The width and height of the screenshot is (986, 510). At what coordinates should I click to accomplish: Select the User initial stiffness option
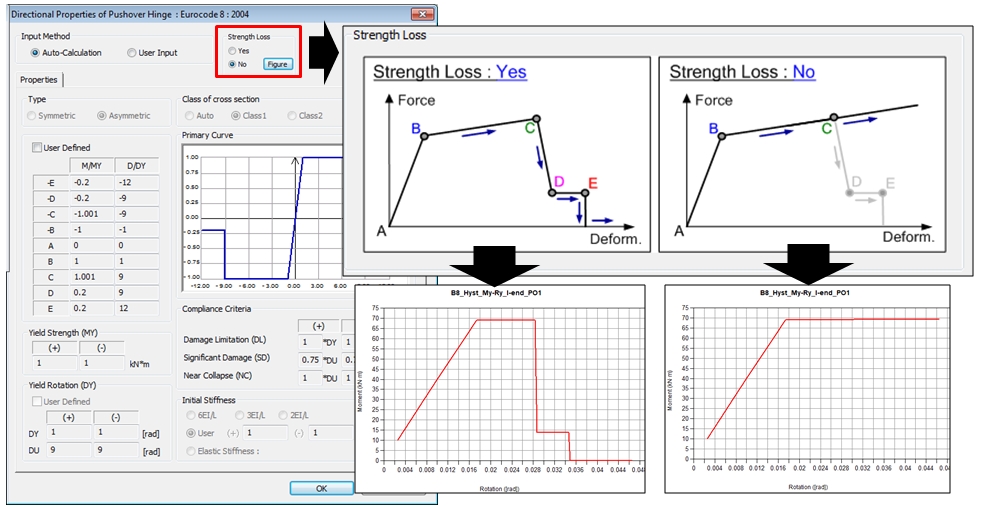click(x=190, y=433)
